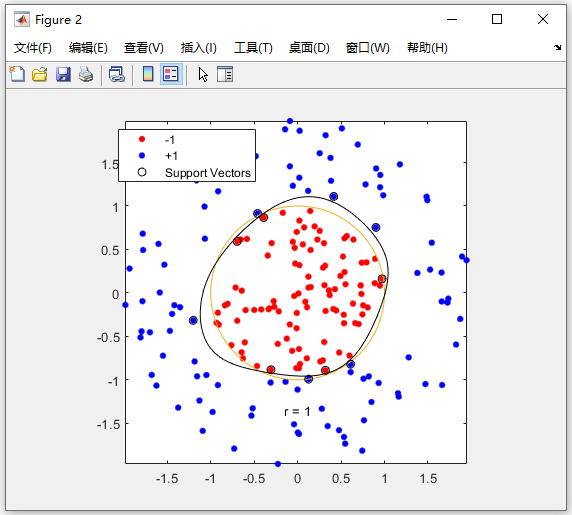Click the 帮助(H) menu

(428, 48)
